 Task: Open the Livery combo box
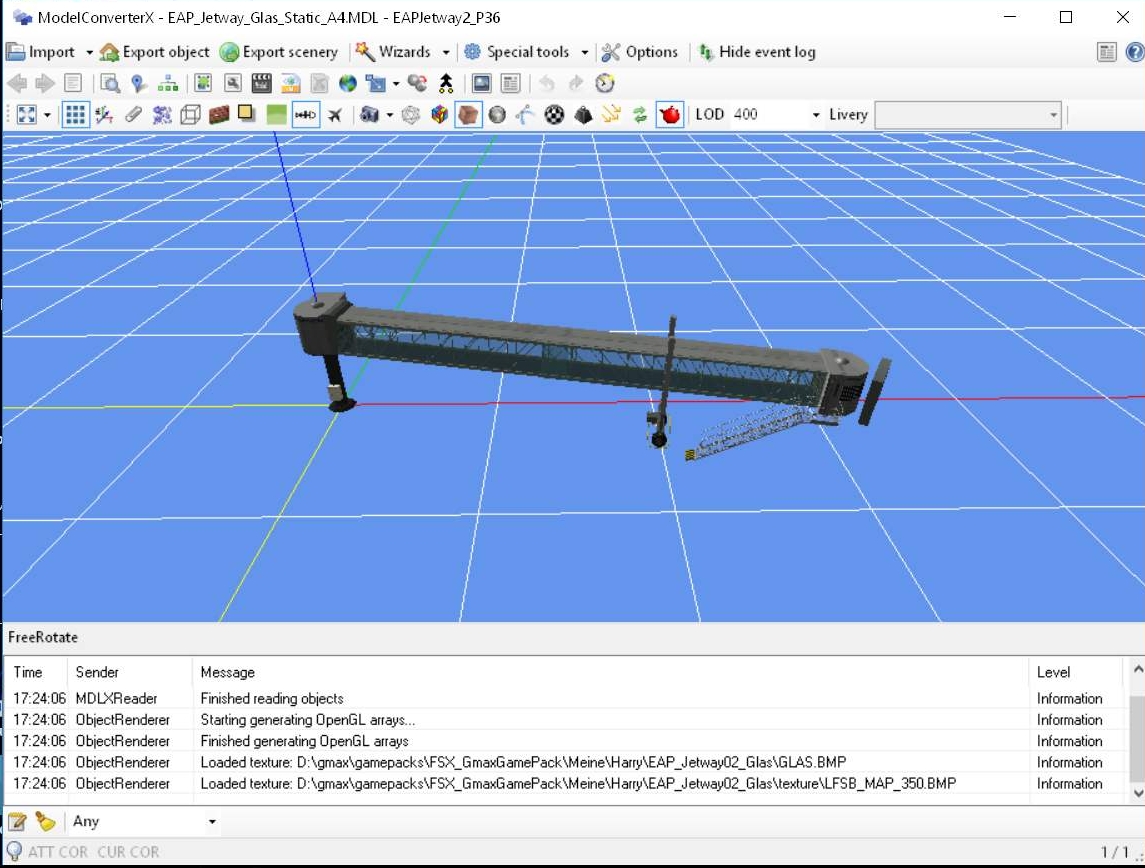(x=967, y=115)
